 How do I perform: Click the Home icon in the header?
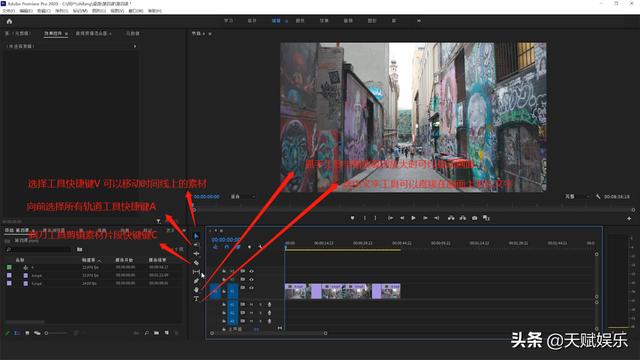9,21
